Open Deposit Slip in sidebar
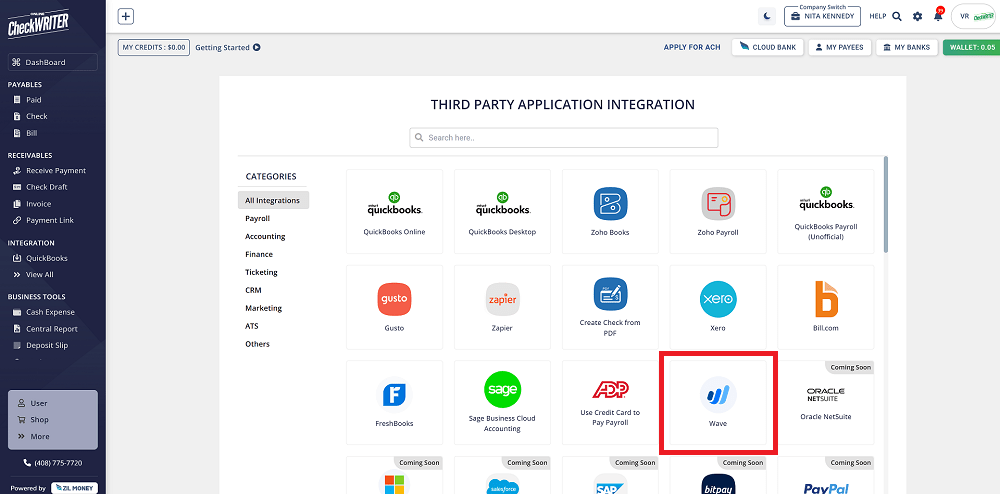 pyautogui.click(x=41, y=345)
